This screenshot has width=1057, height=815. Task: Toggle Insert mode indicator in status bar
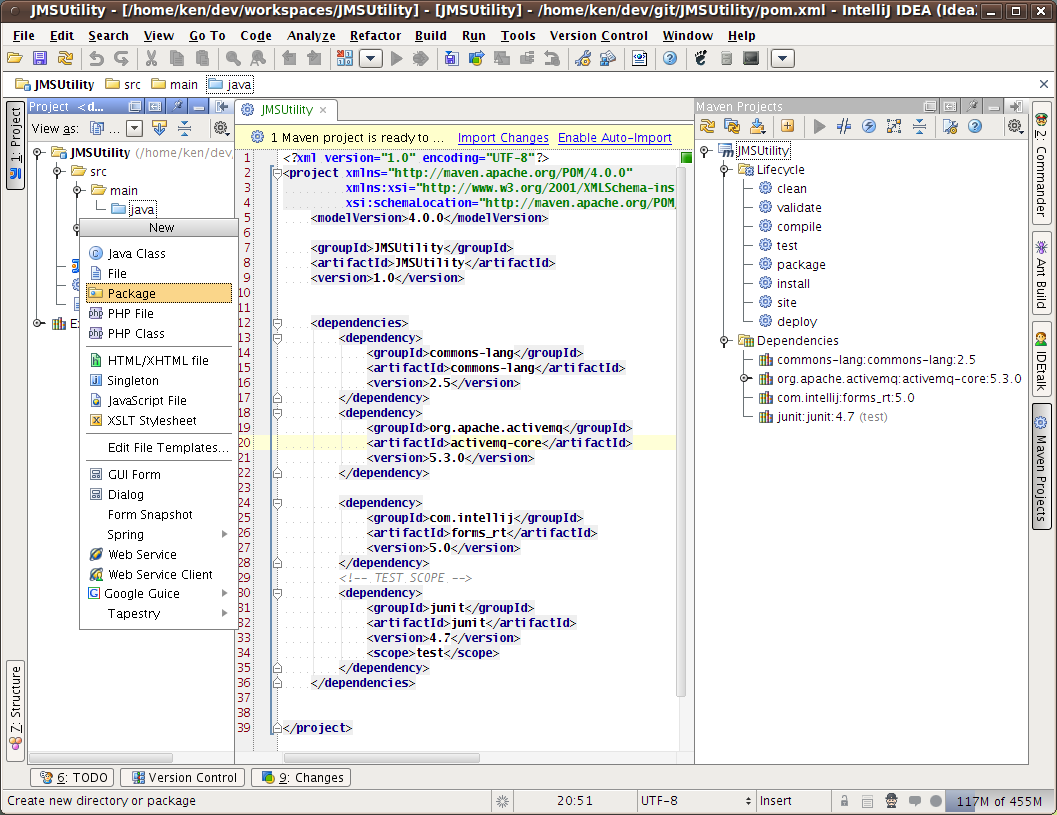pos(793,801)
